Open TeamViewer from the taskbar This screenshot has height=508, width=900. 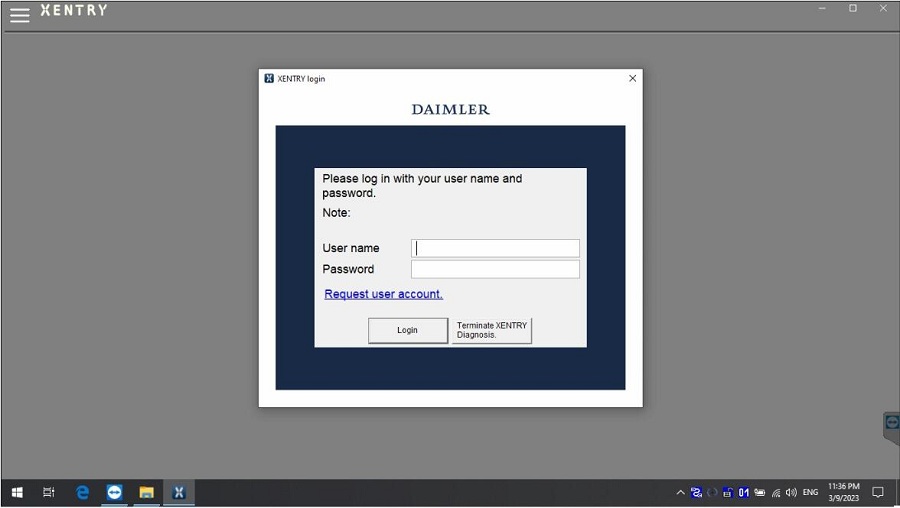114,493
